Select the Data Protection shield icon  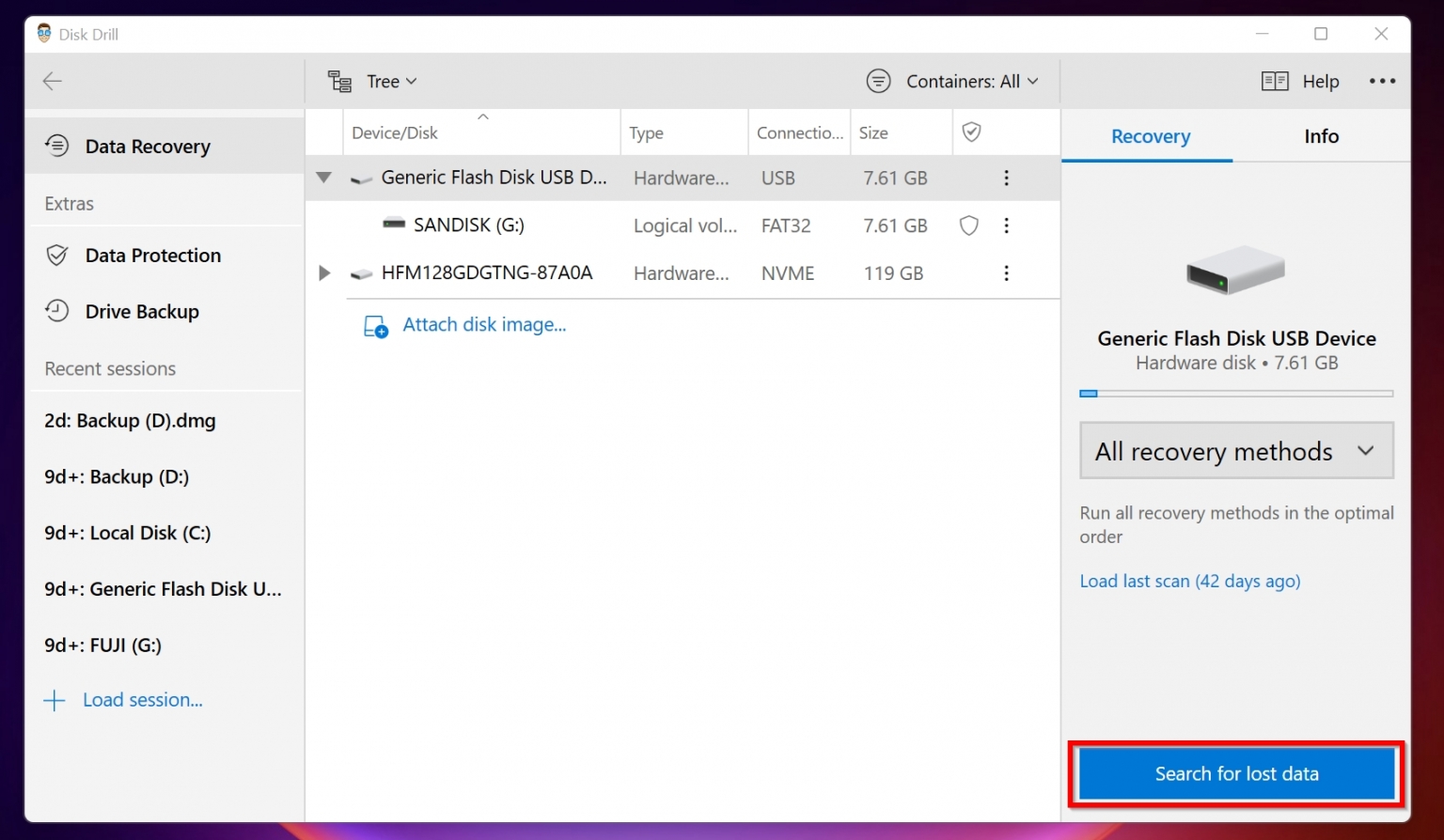tap(56, 255)
